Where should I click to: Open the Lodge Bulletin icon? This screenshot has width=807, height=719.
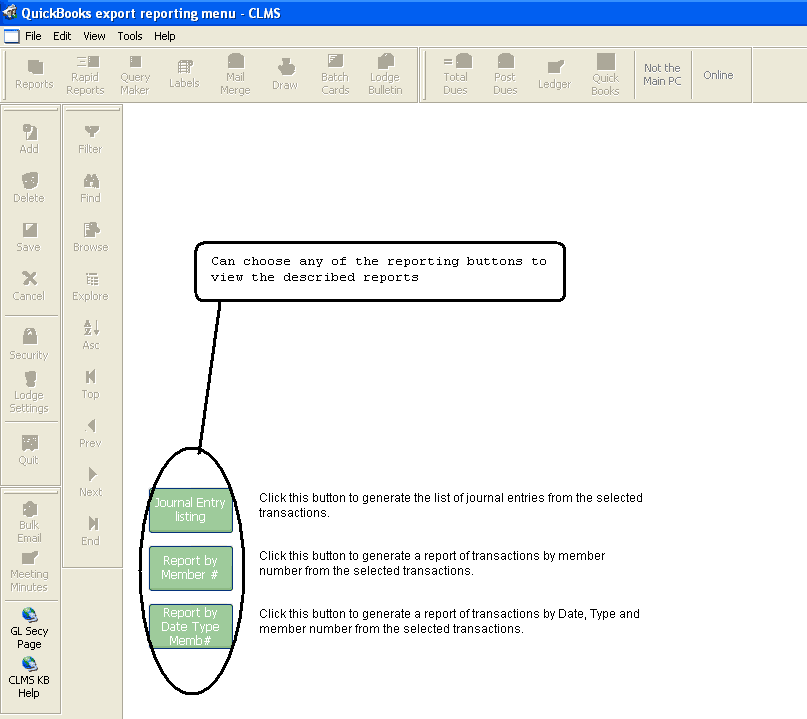(385, 75)
